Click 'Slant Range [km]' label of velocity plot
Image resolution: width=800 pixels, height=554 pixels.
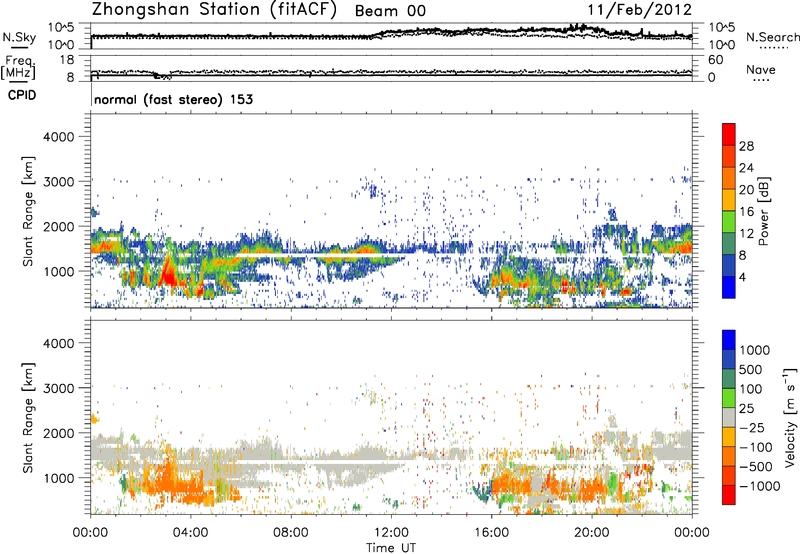(x=28, y=418)
